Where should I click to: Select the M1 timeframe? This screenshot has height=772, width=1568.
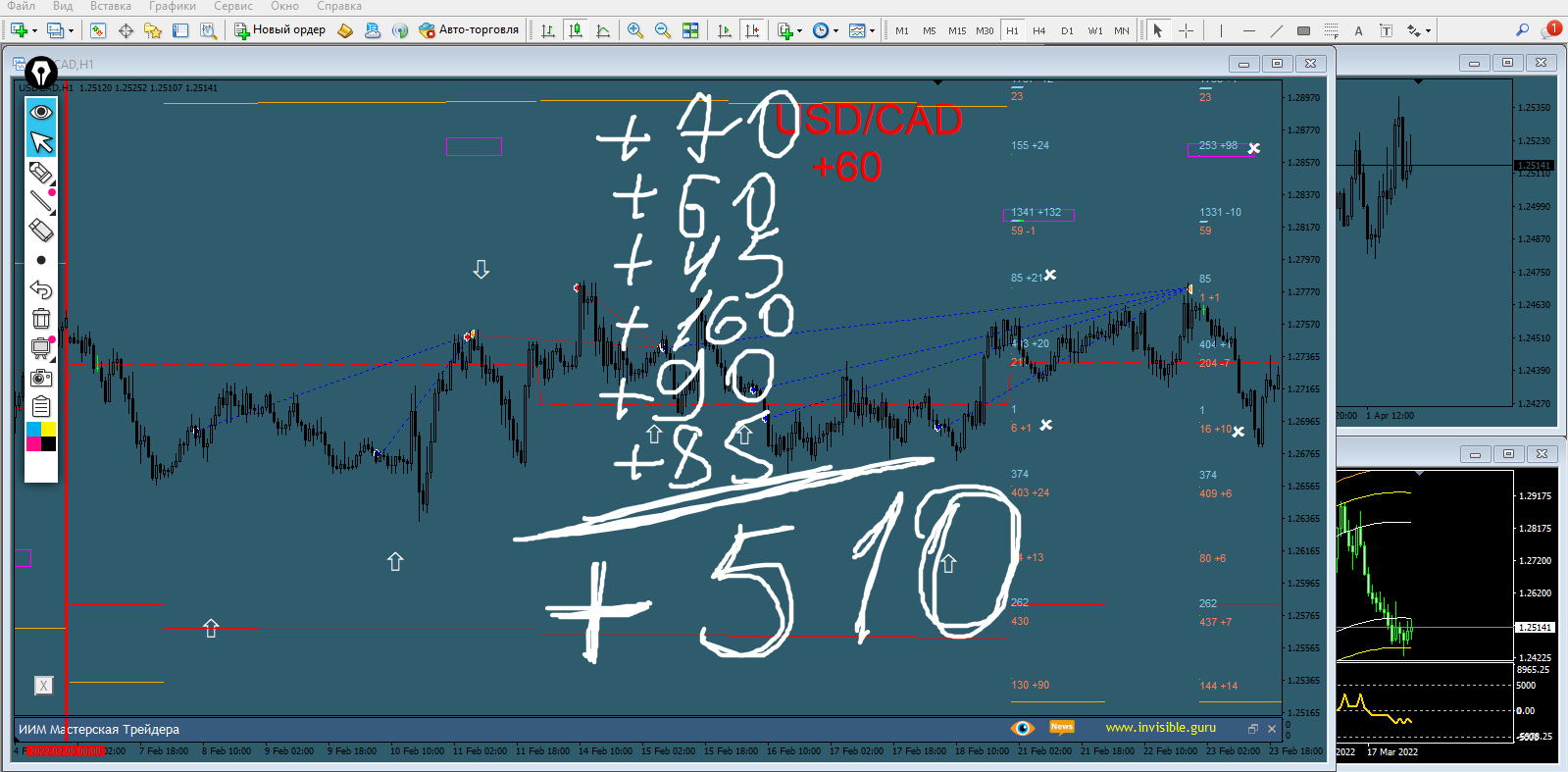coord(902,30)
